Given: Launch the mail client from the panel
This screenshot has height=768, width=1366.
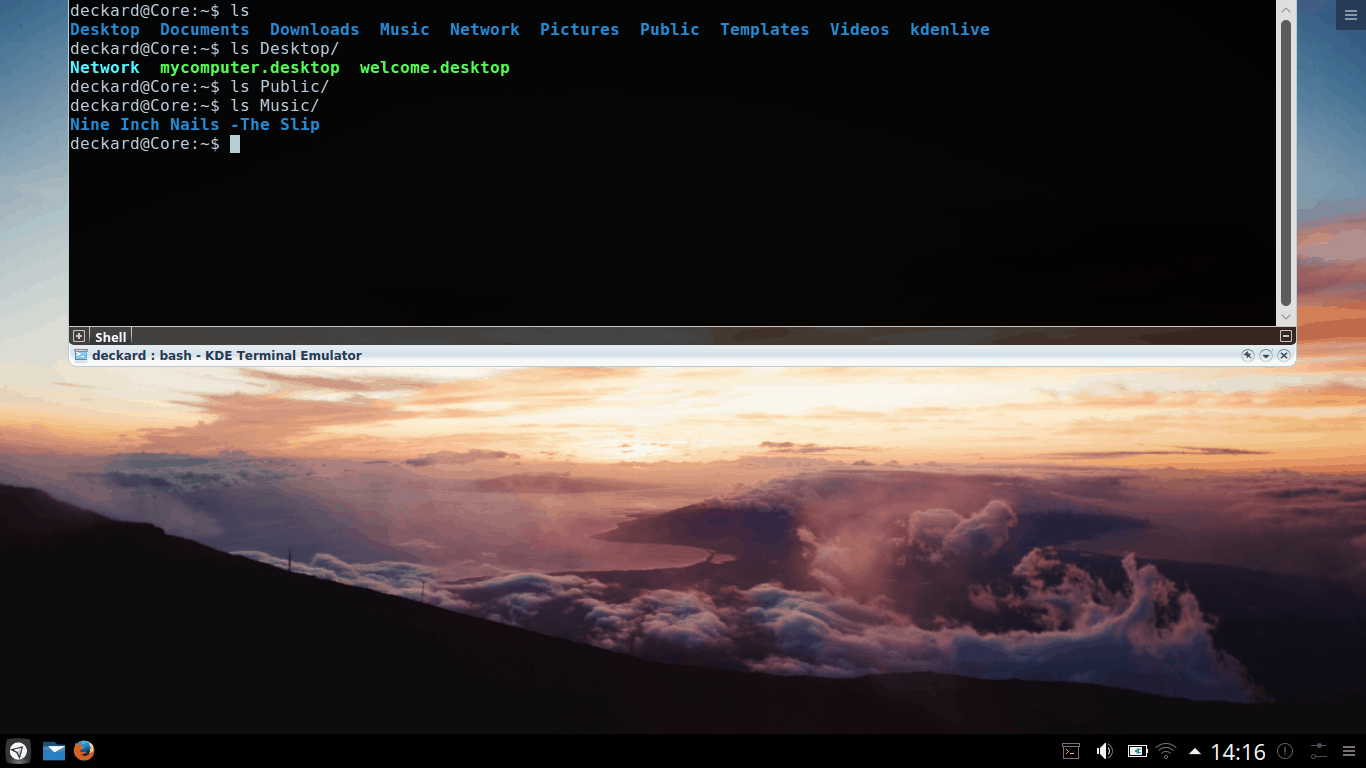Looking at the screenshot, I should 53,751.
